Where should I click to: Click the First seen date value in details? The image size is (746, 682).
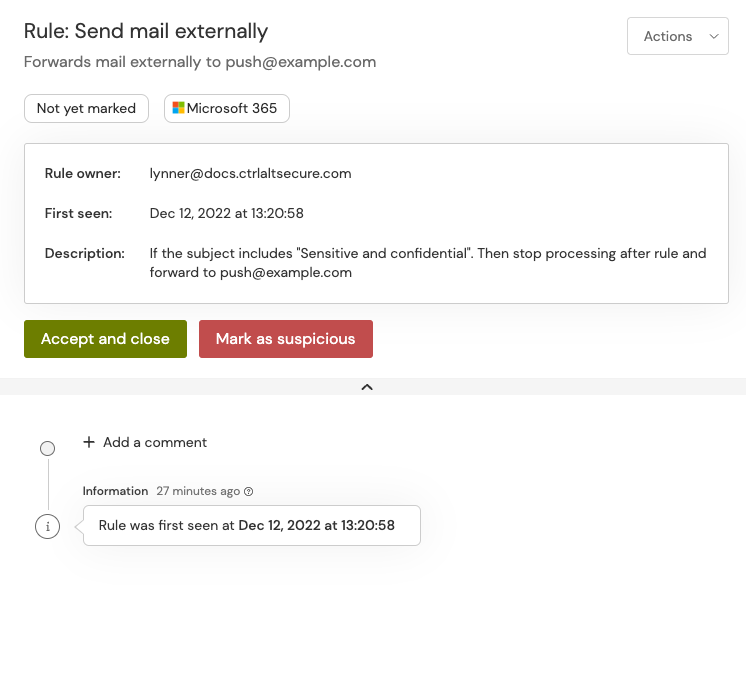[226, 213]
